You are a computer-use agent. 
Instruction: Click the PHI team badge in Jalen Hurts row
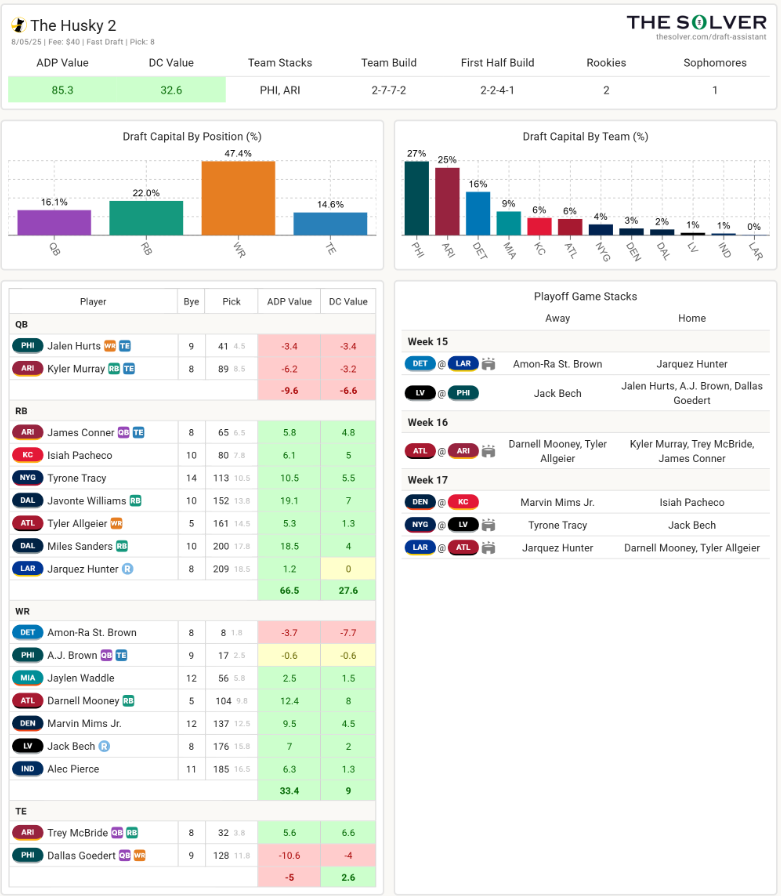[x=28, y=346]
